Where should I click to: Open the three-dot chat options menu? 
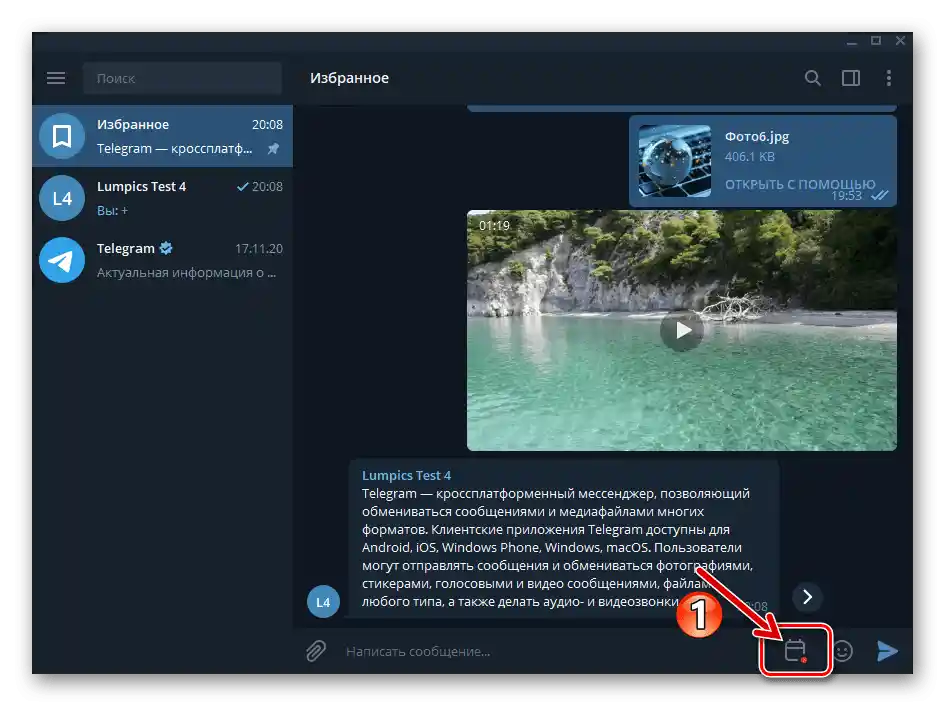click(891, 77)
